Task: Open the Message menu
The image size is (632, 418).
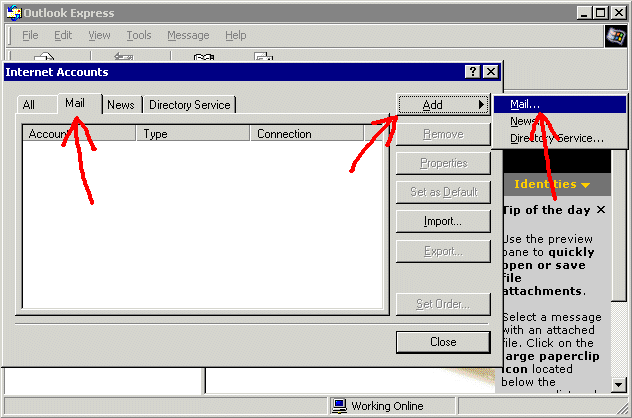Action: click(x=188, y=35)
